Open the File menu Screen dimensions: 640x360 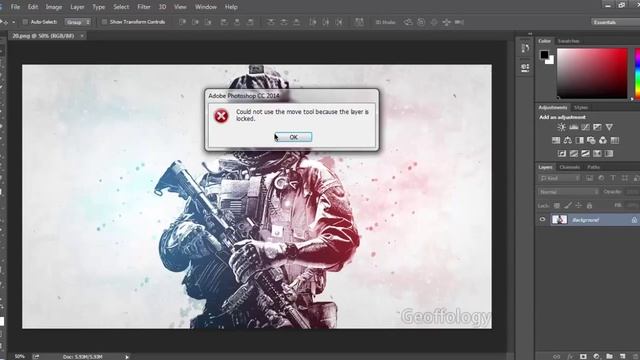click(x=16, y=7)
